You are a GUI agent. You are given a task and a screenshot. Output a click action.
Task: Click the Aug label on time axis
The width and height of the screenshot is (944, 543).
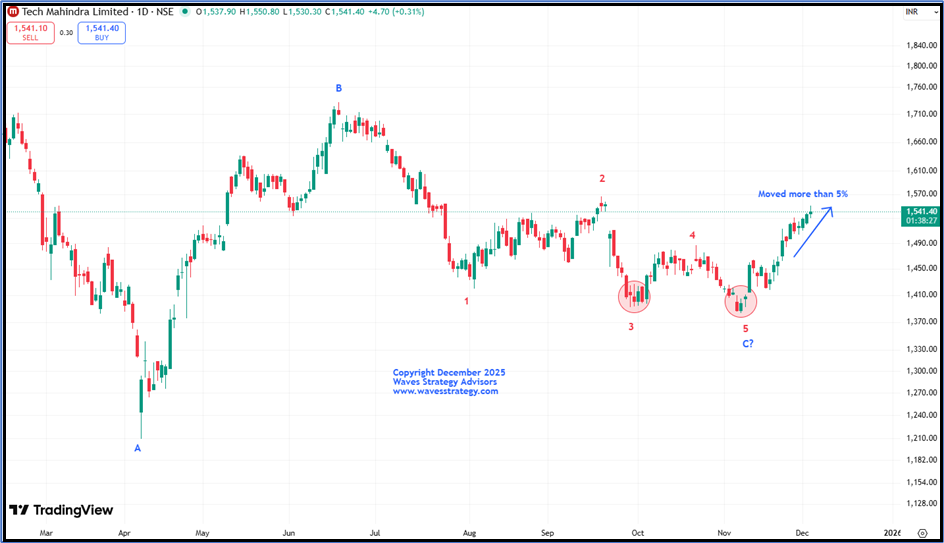click(x=470, y=533)
